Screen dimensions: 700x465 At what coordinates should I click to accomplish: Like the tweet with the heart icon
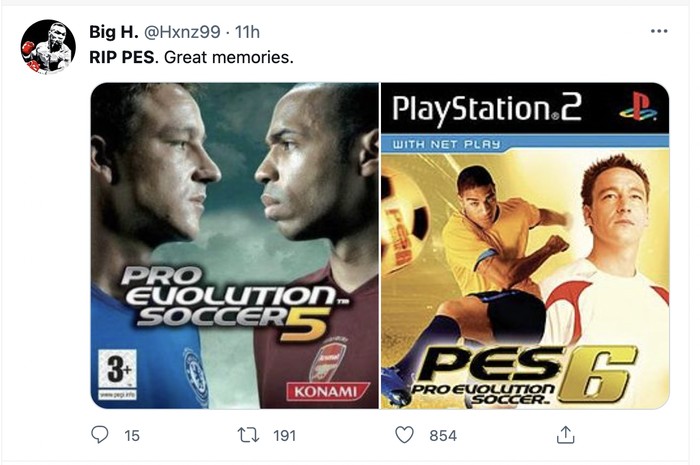(405, 435)
